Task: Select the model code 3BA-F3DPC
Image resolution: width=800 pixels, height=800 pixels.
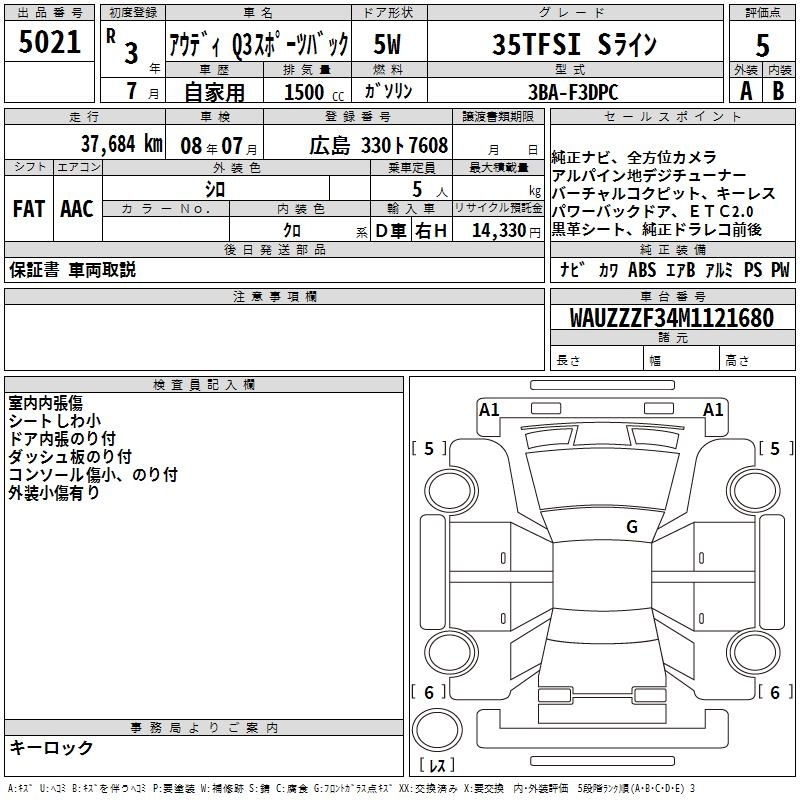Action: pos(573,92)
